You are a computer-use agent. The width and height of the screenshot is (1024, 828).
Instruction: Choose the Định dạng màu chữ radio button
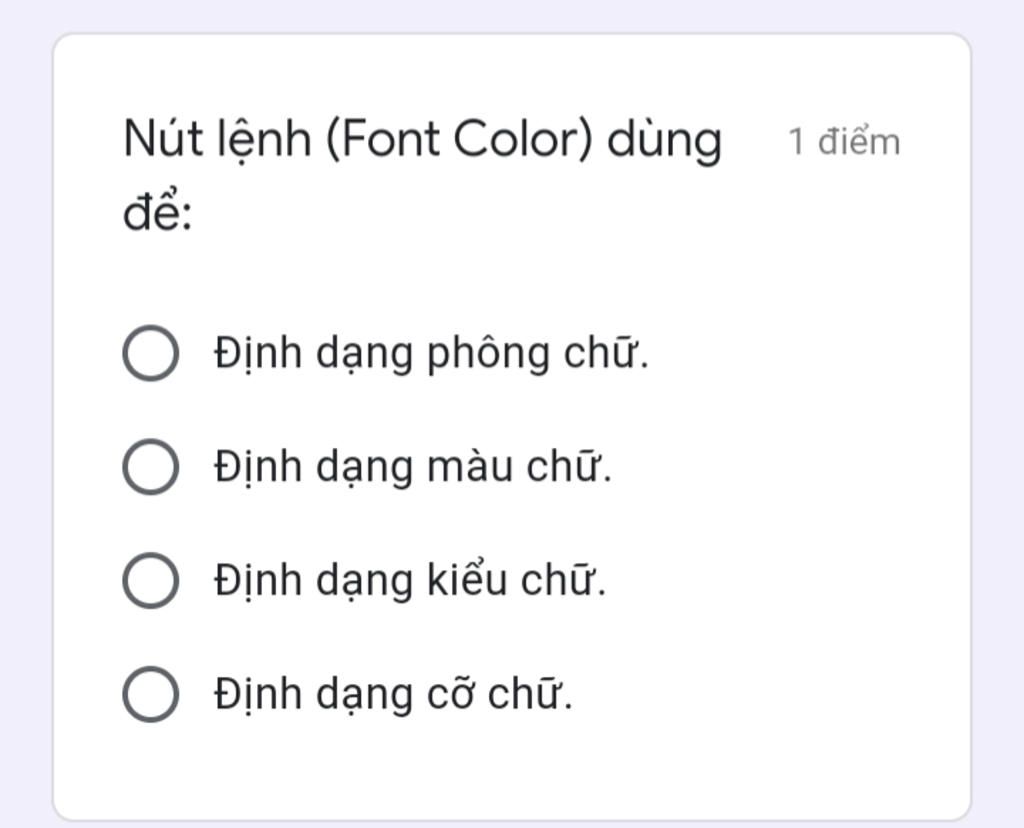coord(150,466)
